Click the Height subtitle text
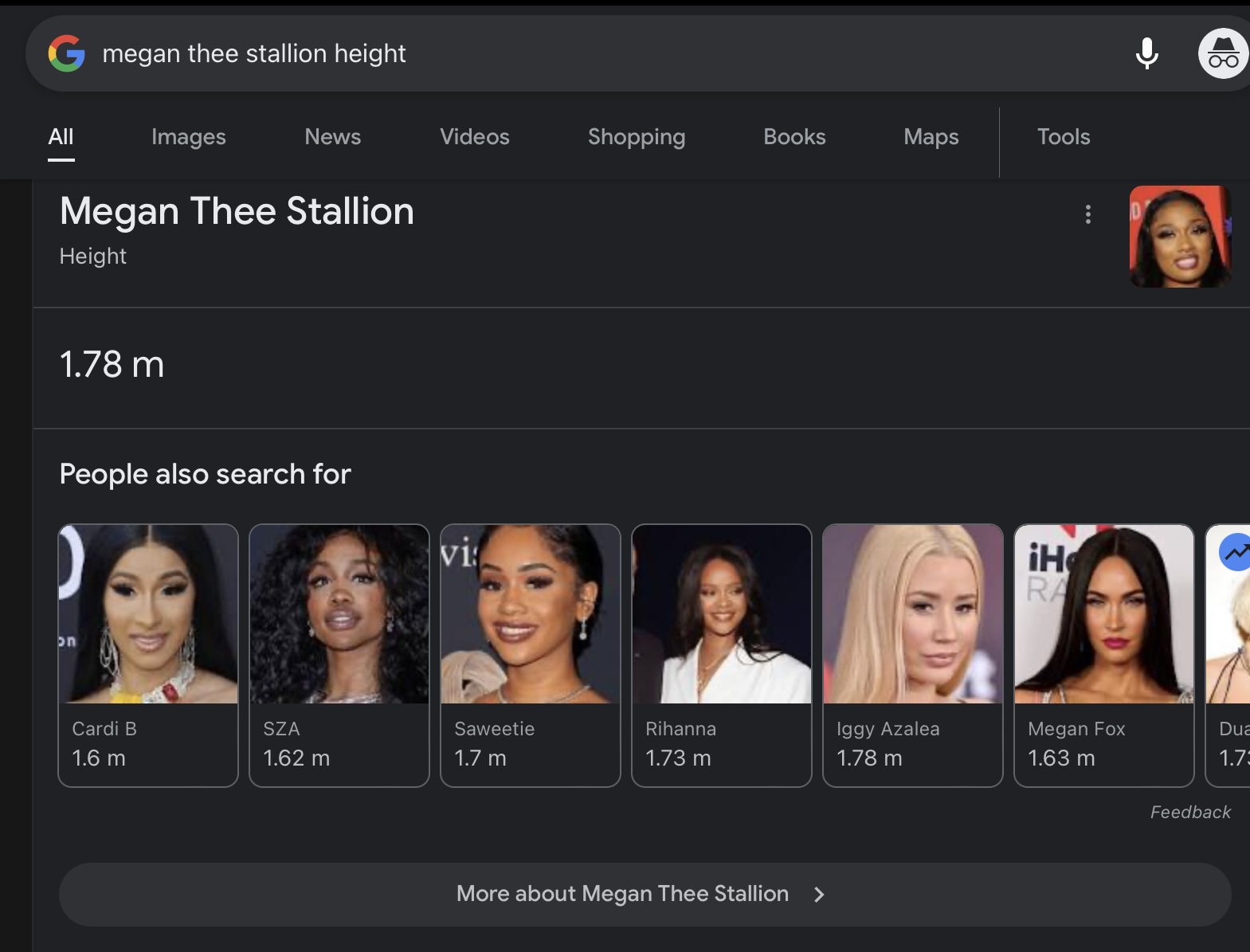 pos(93,257)
